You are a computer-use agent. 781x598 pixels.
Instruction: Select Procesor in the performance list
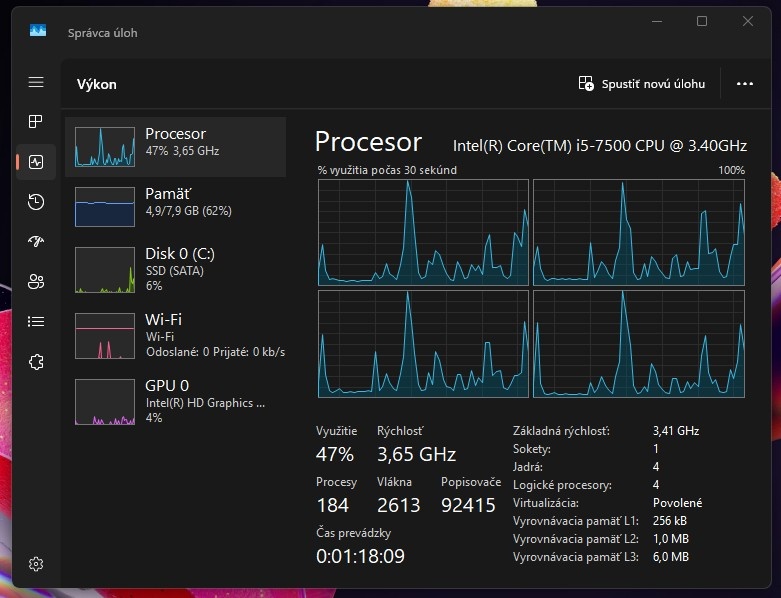point(176,146)
